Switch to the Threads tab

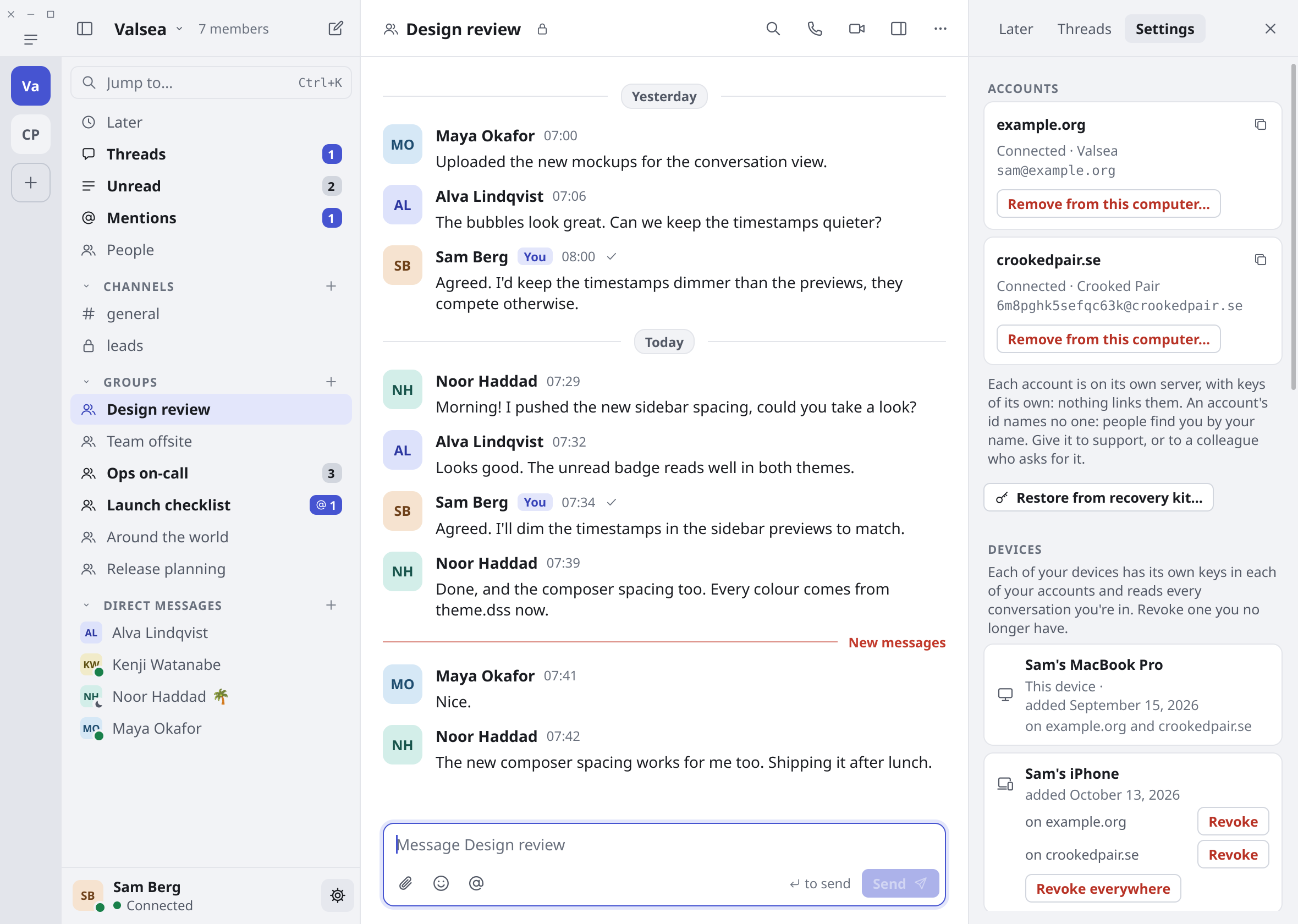point(1083,29)
